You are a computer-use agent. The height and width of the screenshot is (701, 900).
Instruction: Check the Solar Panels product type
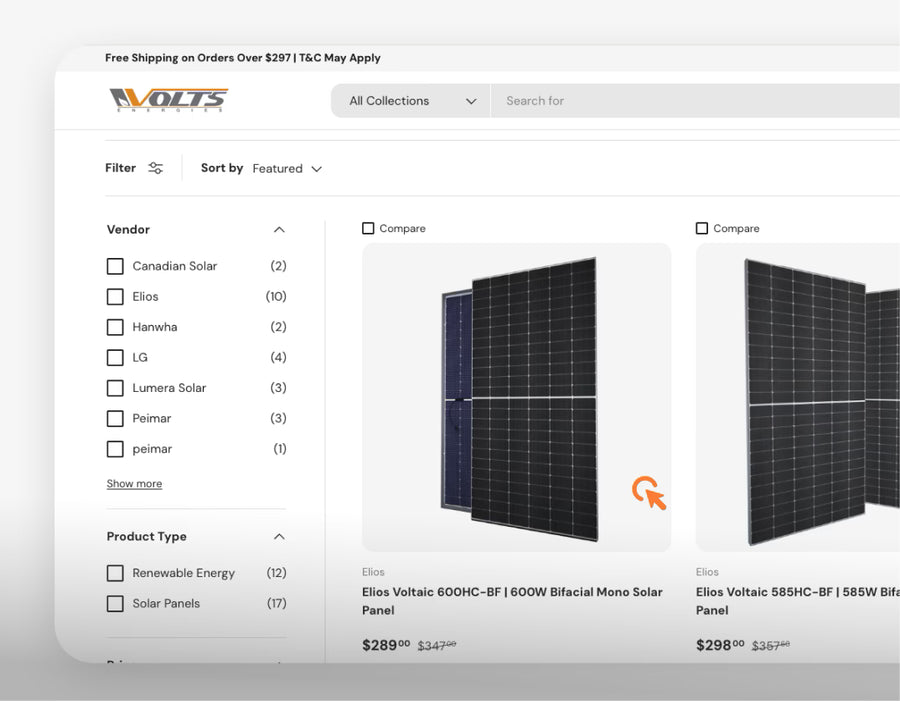[115, 604]
